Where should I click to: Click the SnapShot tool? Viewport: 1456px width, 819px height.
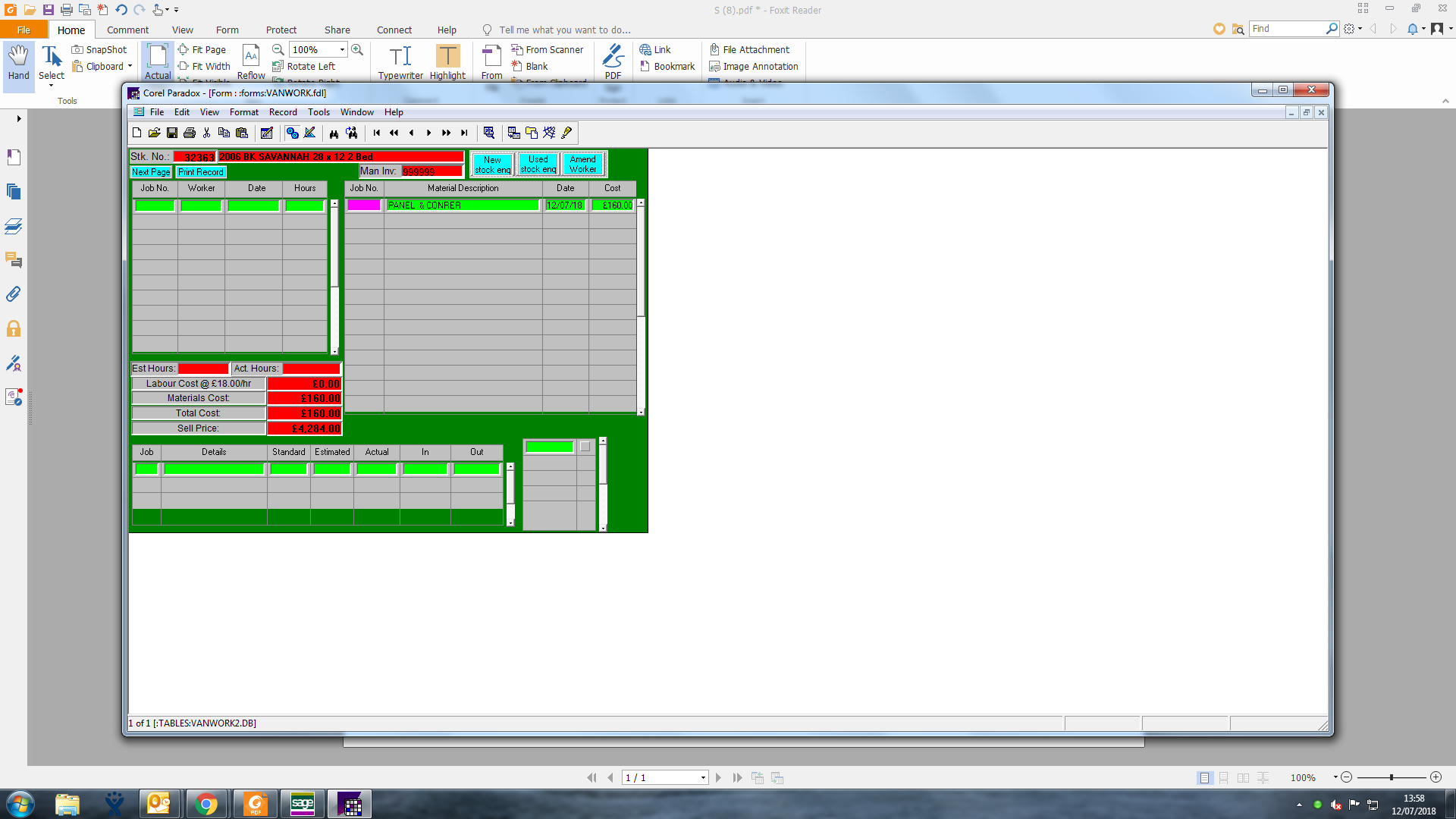99,49
